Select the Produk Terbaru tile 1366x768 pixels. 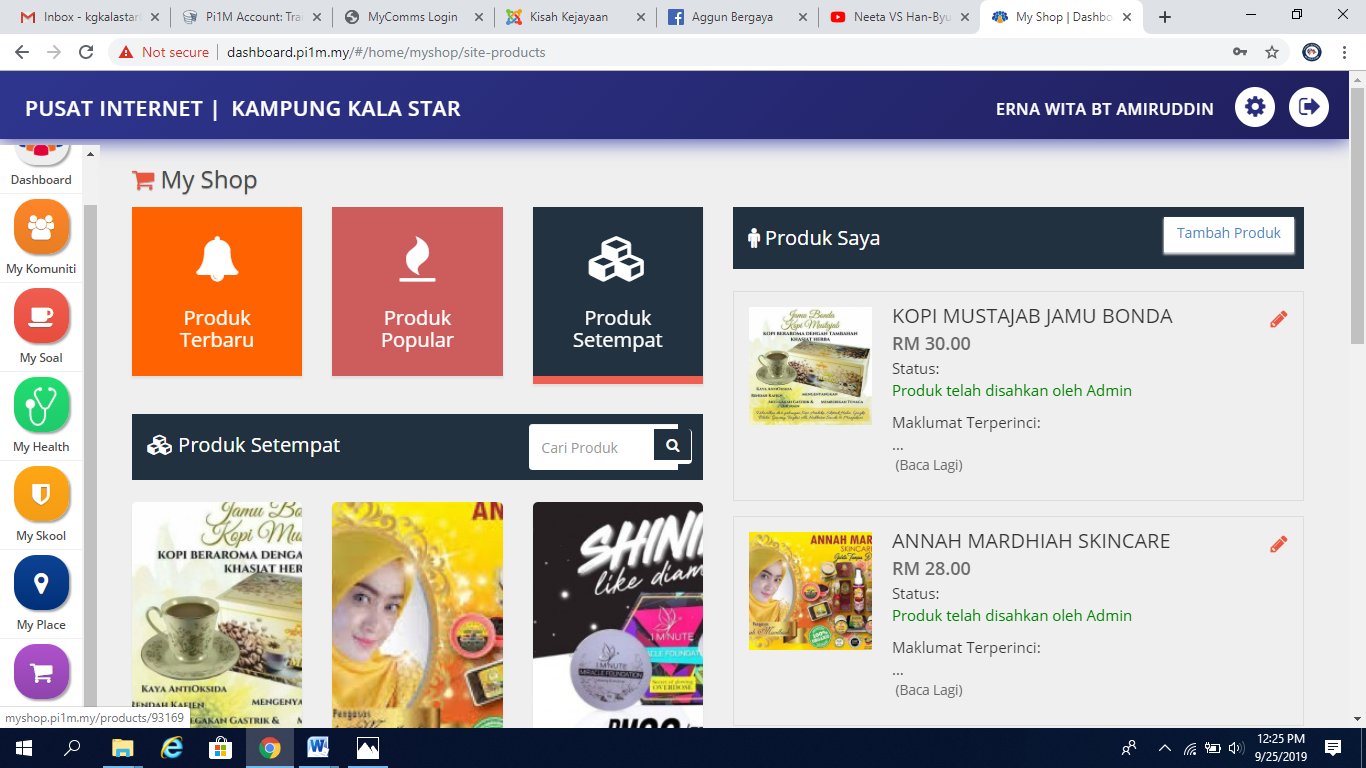(x=217, y=291)
